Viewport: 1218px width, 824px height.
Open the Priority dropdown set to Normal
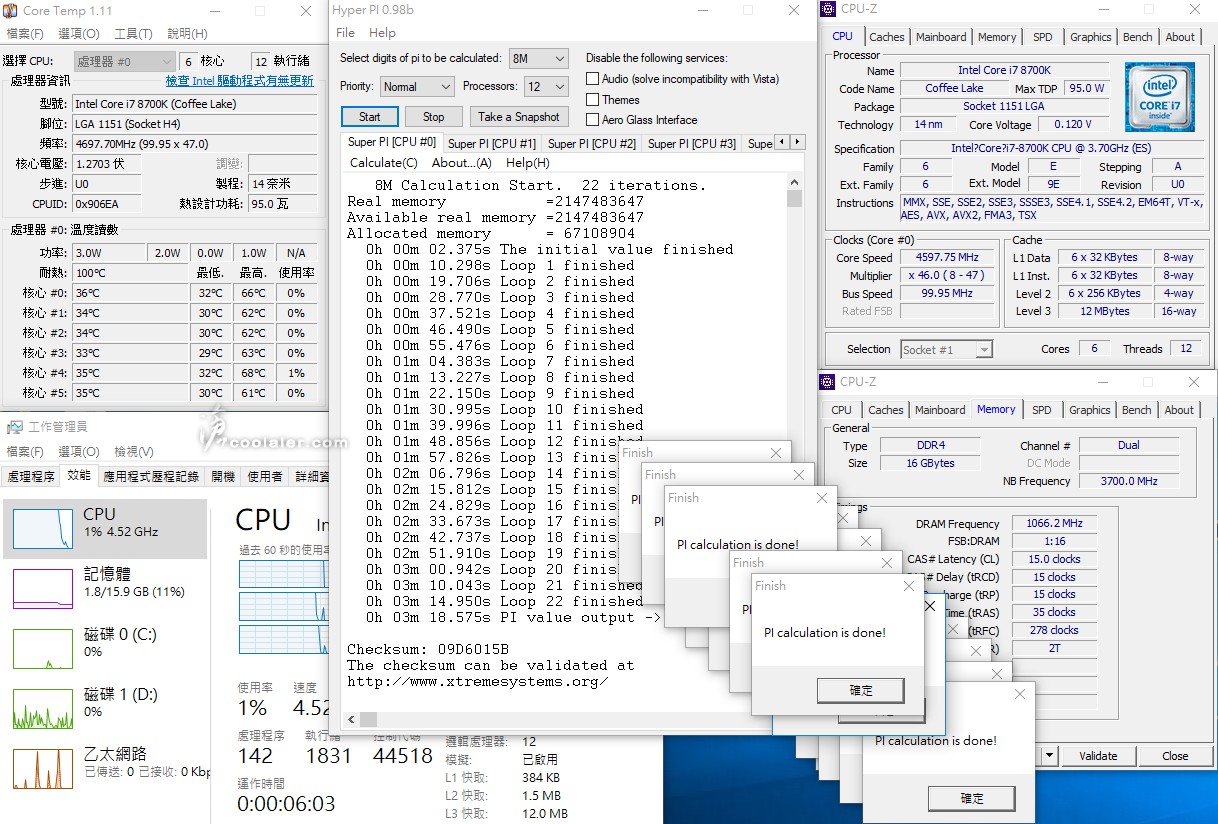[x=416, y=87]
